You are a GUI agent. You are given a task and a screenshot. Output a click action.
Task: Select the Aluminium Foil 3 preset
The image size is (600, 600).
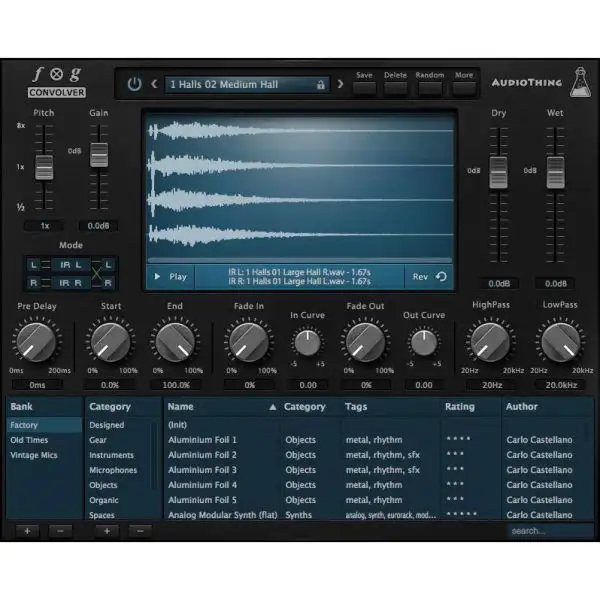click(202, 470)
